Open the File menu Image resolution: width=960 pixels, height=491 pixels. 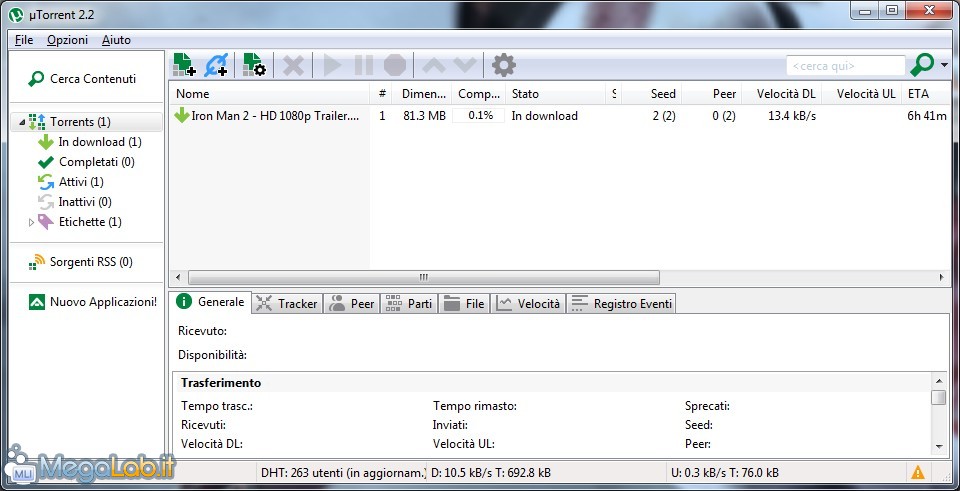tap(24, 40)
